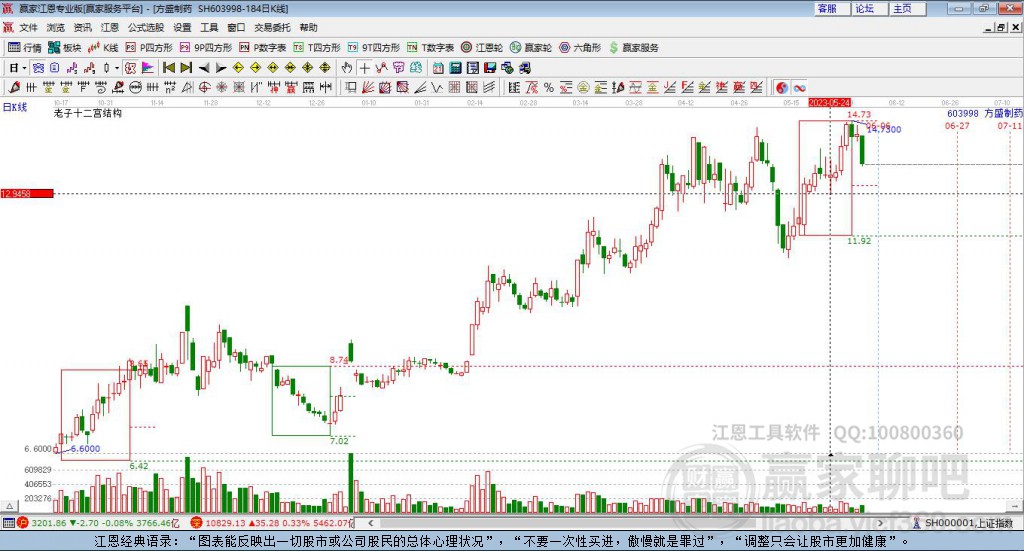
Task: Click the floppy disk save icon
Action: pos(490,68)
